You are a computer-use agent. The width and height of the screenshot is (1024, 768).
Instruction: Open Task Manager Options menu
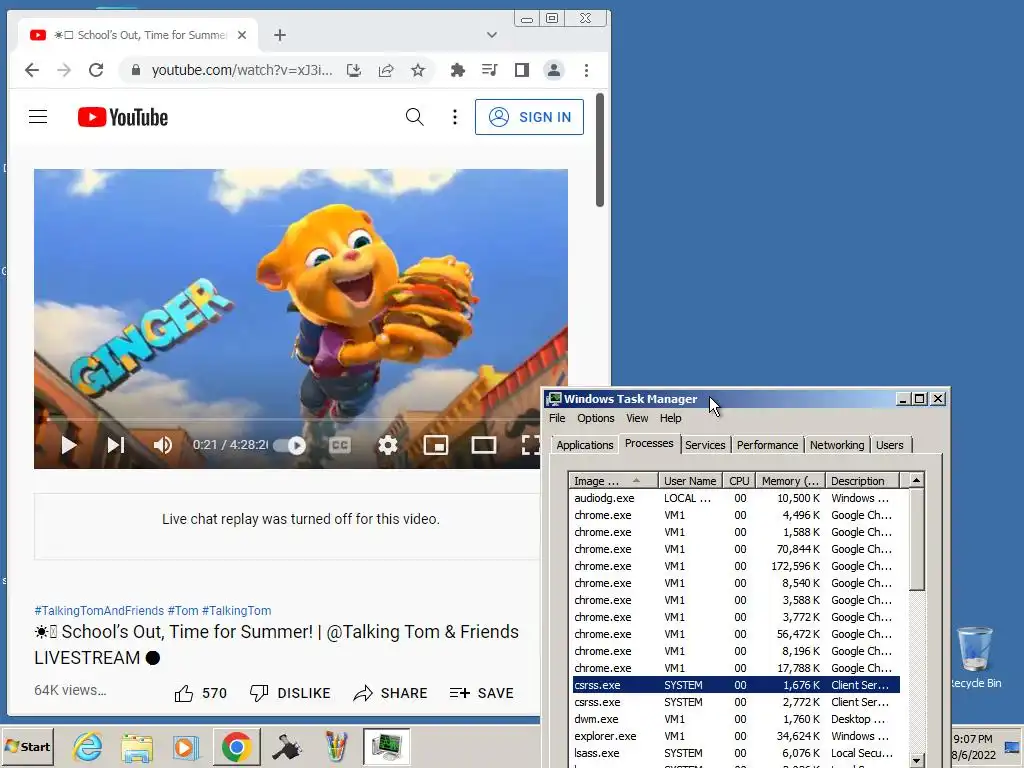[x=596, y=418]
